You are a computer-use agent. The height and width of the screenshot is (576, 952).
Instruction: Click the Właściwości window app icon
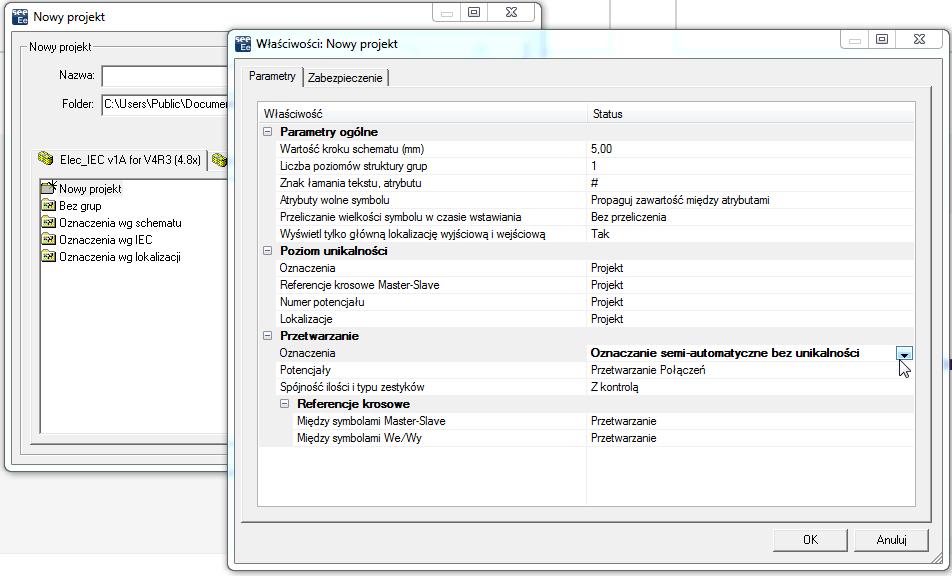click(x=243, y=43)
